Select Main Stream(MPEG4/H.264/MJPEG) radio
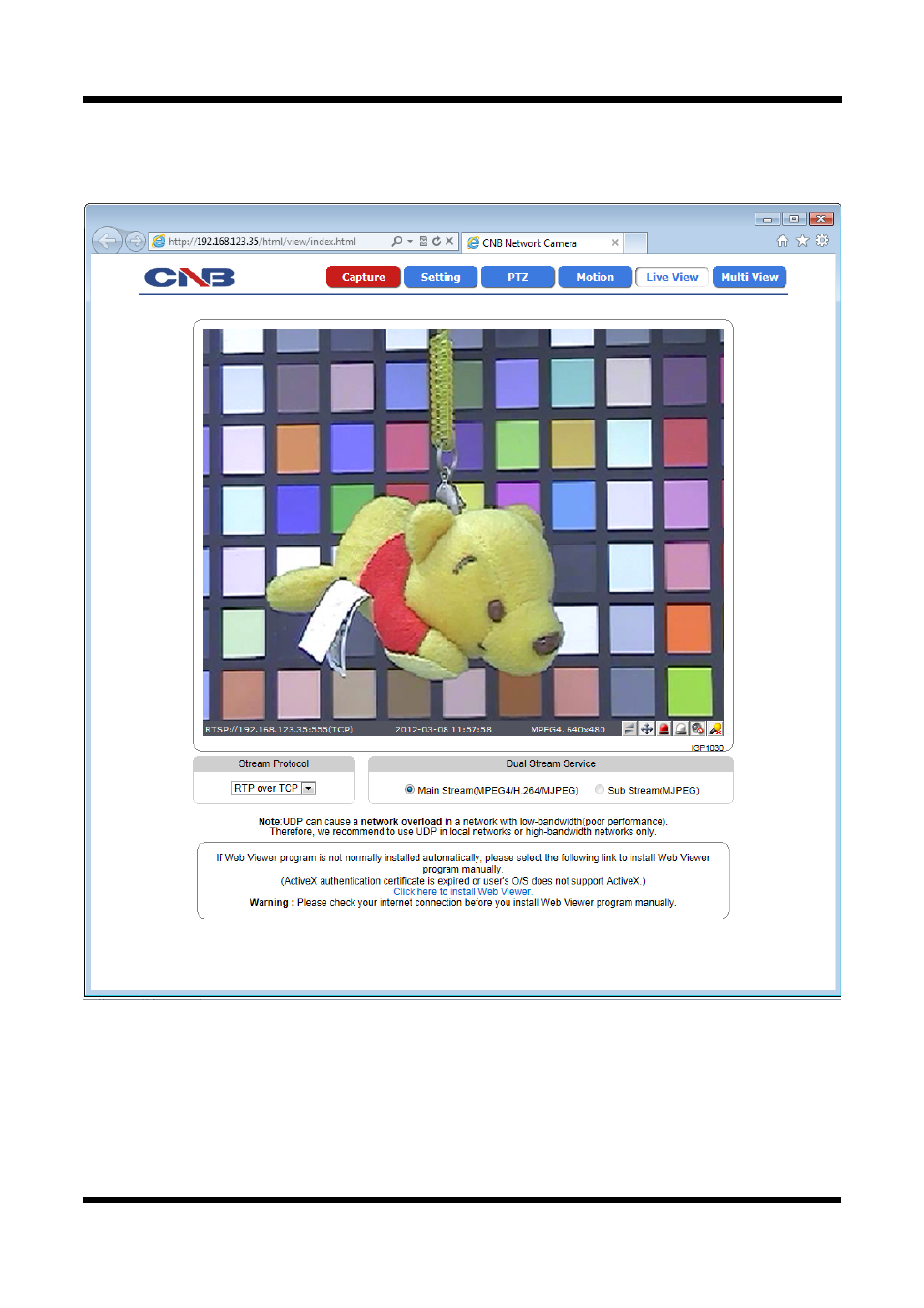The image size is (924, 1308). [x=410, y=790]
